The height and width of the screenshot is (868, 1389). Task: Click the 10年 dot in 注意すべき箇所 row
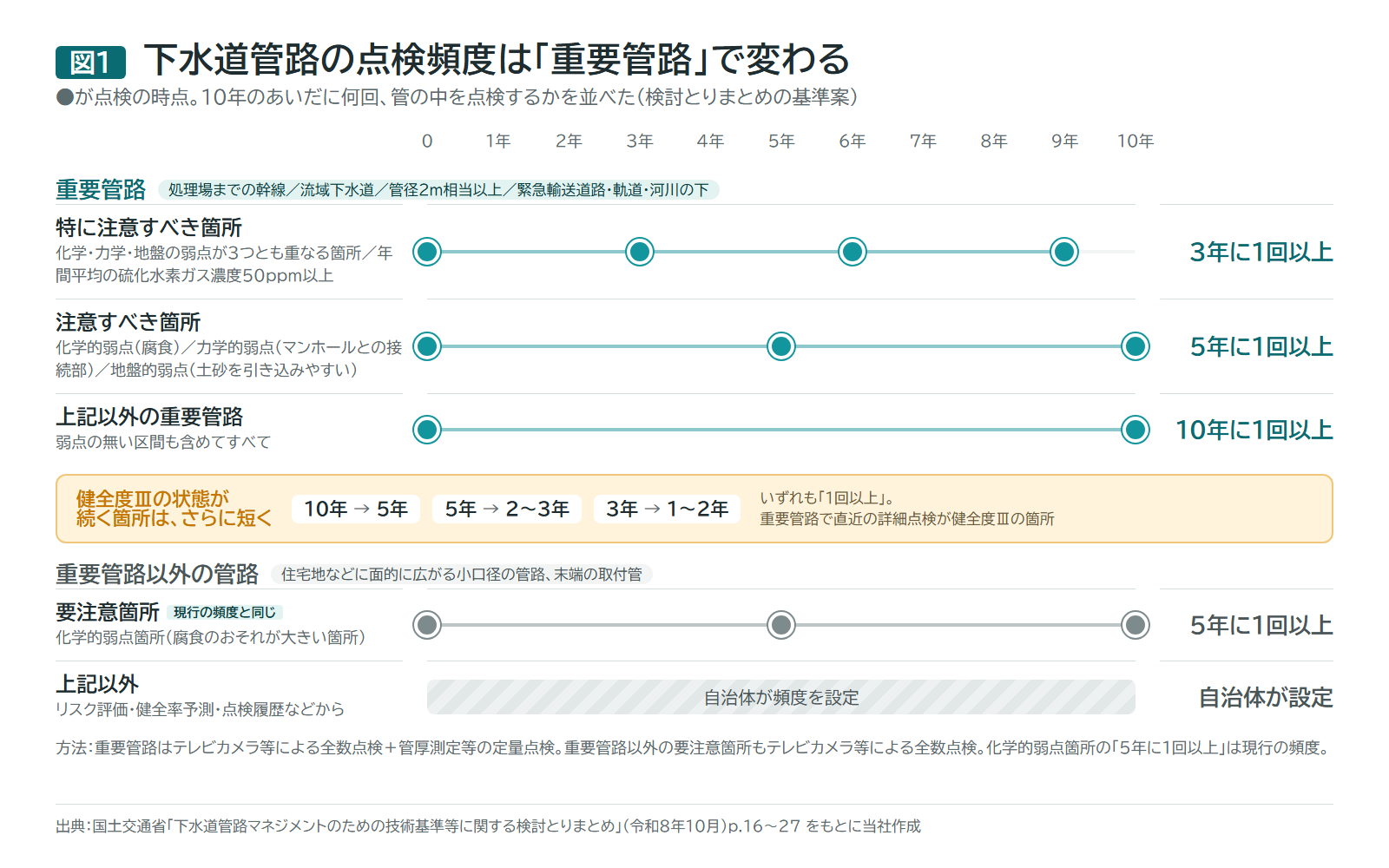(x=1136, y=346)
